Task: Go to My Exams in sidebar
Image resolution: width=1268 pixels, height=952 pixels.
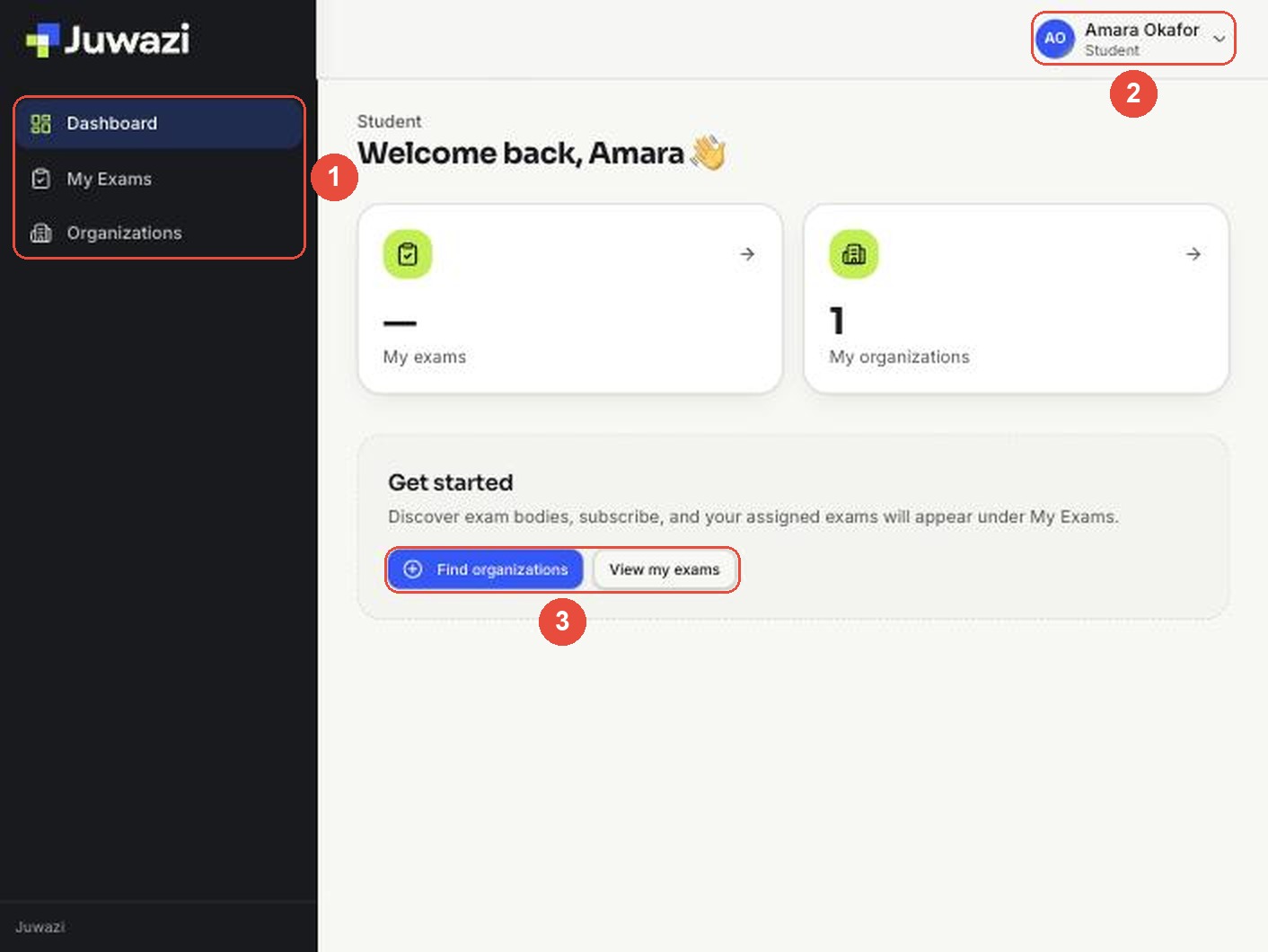Action: (x=159, y=179)
